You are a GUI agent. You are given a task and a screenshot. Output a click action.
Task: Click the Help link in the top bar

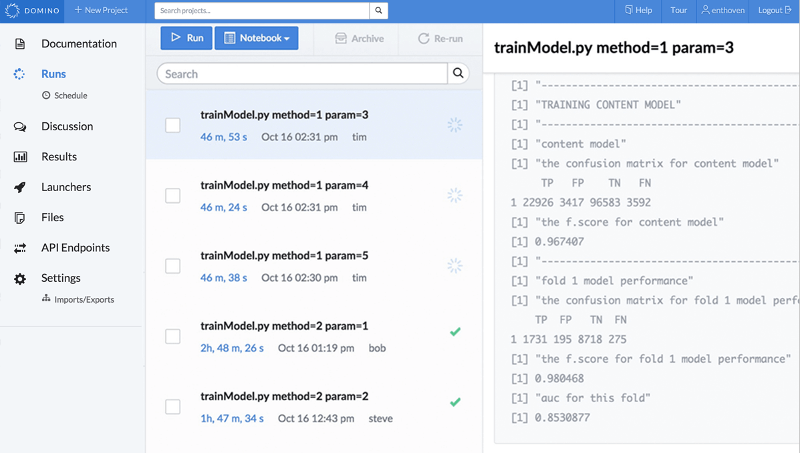click(638, 10)
